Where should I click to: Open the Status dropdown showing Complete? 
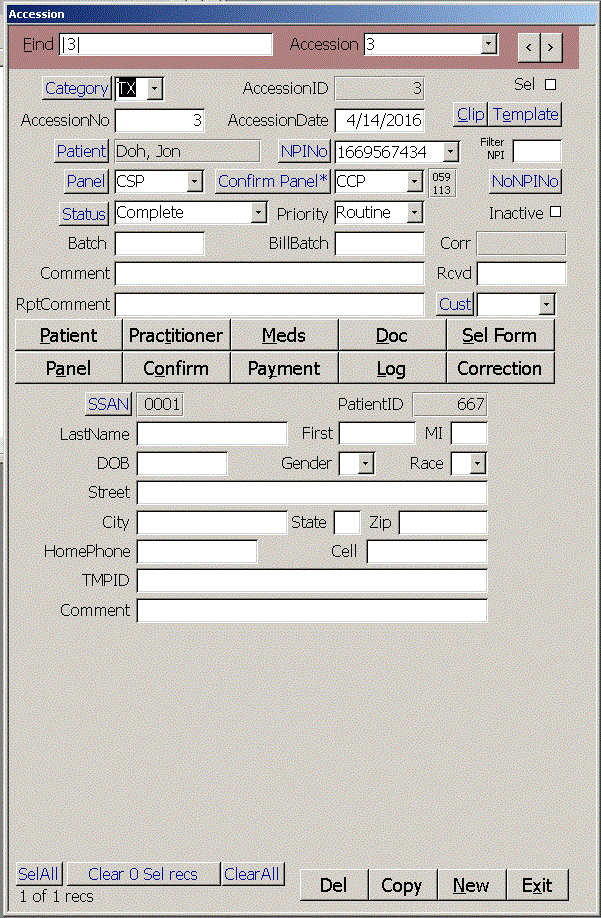coord(258,213)
